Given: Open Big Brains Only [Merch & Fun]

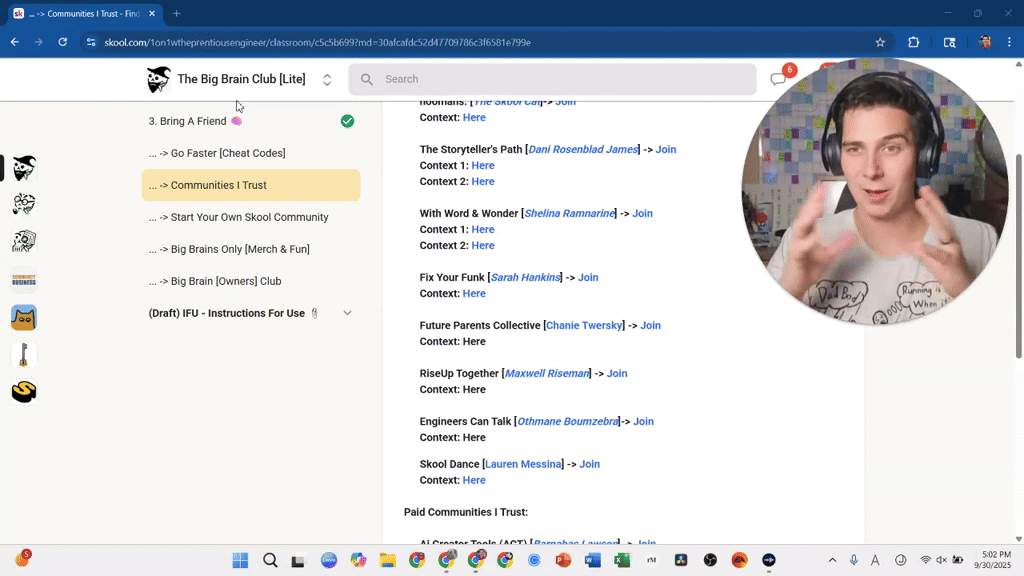Looking at the screenshot, I should click(x=251, y=249).
